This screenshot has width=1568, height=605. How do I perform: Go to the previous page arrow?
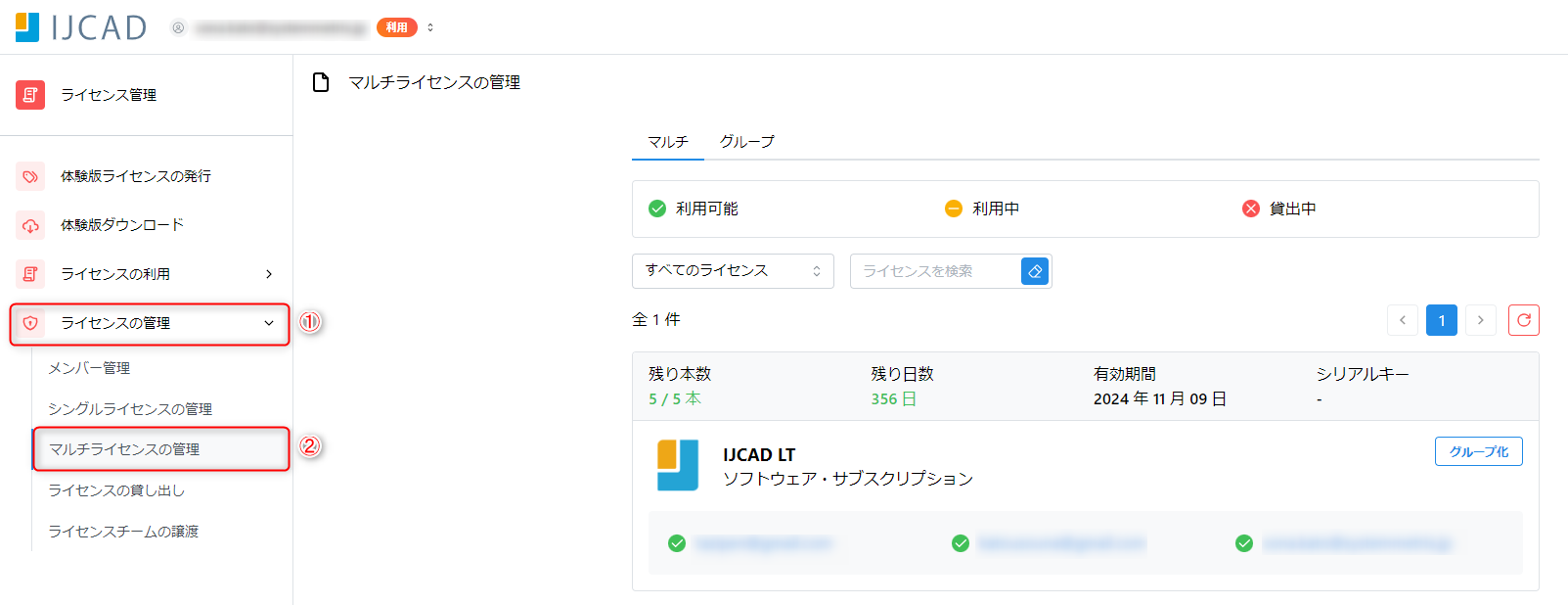pyautogui.click(x=1403, y=320)
